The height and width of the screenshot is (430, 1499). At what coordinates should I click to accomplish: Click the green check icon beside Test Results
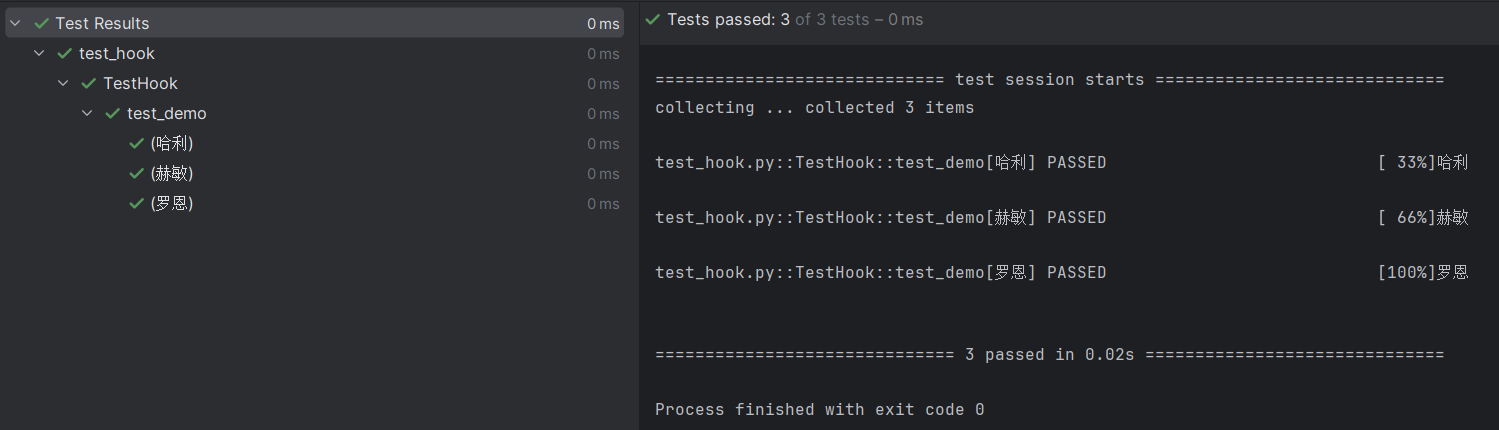[41, 23]
